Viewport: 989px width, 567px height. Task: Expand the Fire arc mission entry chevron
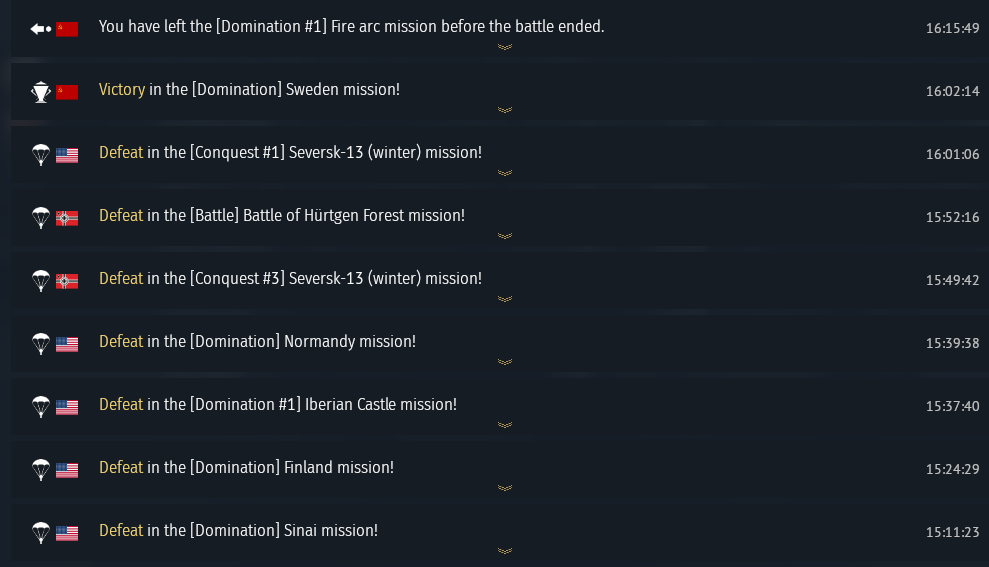505,47
